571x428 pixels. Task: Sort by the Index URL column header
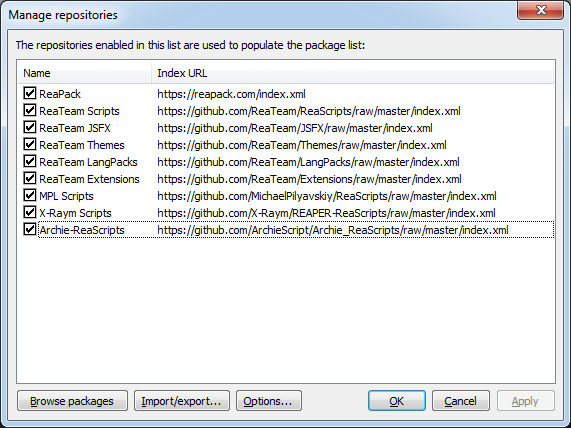352,73
